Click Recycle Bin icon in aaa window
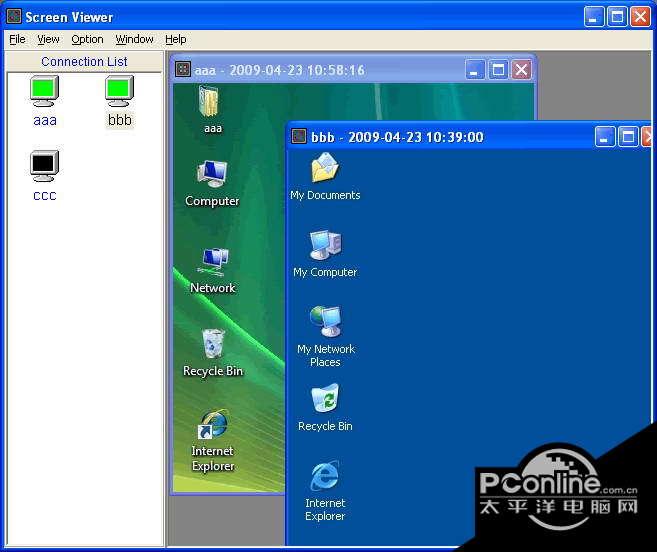The width and height of the screenshot is (657, 552). coord(213,344)
